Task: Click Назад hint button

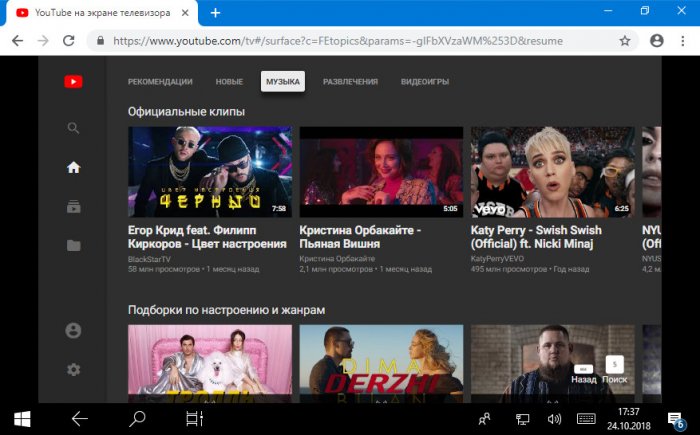Action: pos(583,375)
